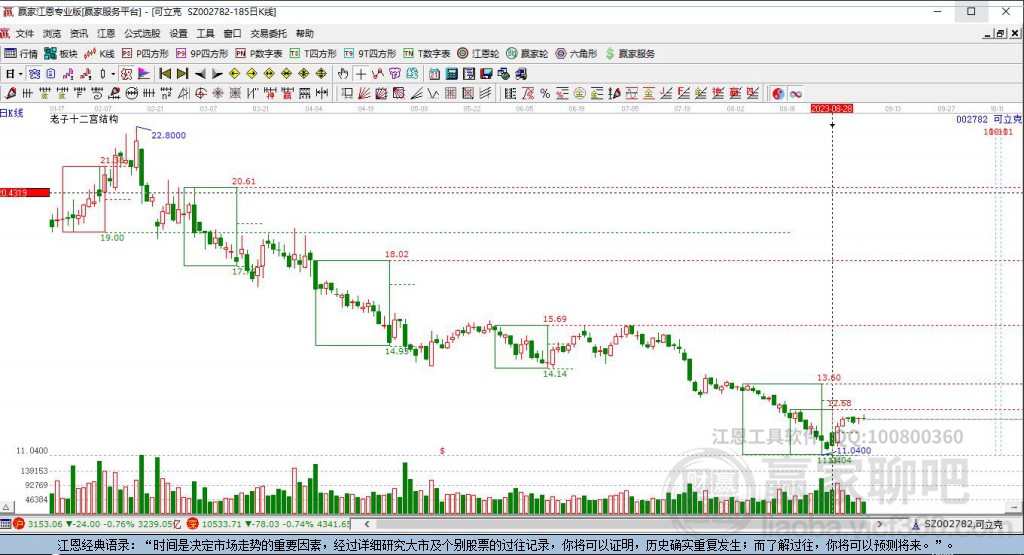Click the black left arrow icon
Viewport: 1024px width, 555px height.
pyautogui.click(x=200, y=74)
